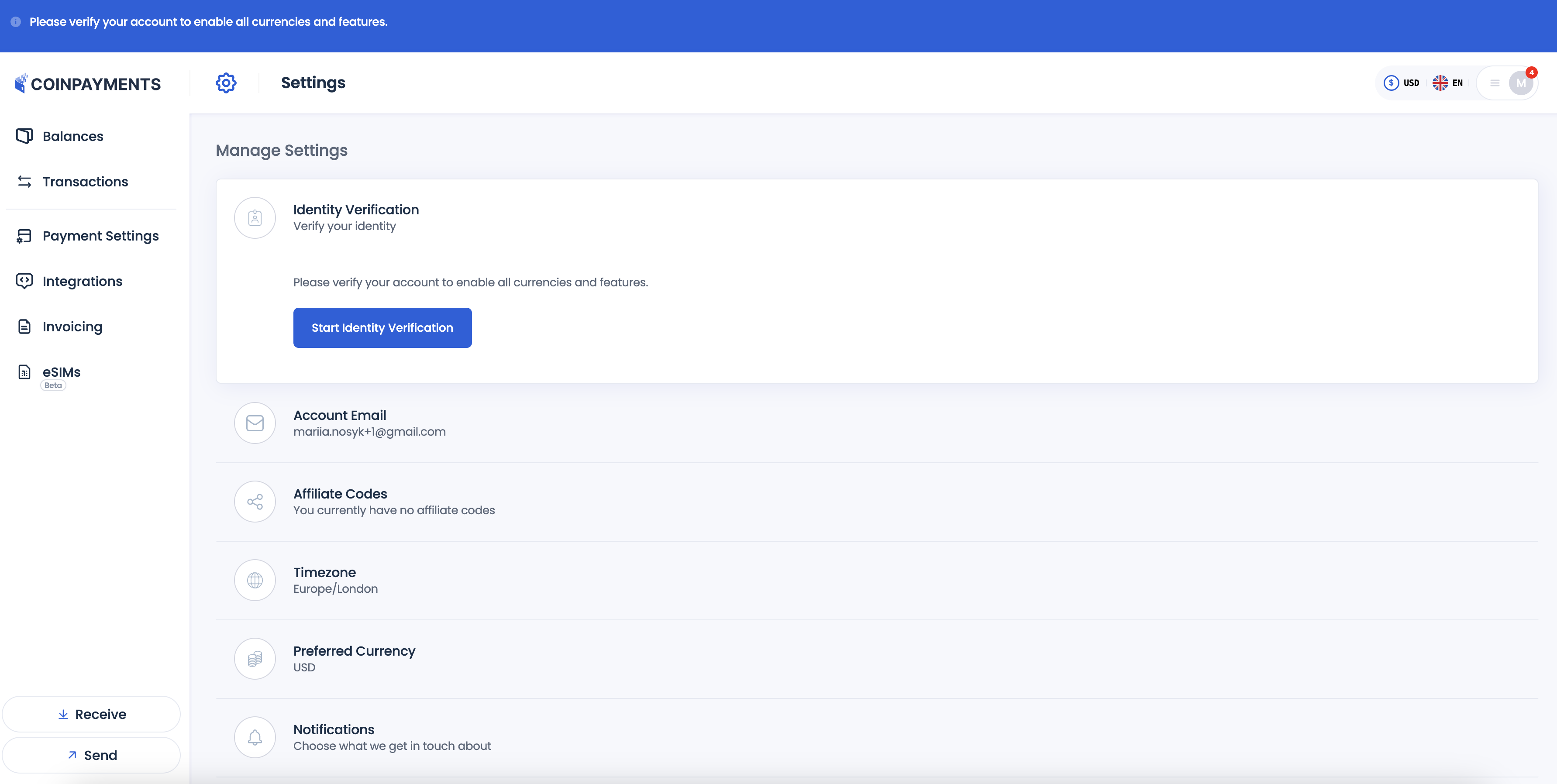Click the Account Email envelope icon

(x=255, y=423)
